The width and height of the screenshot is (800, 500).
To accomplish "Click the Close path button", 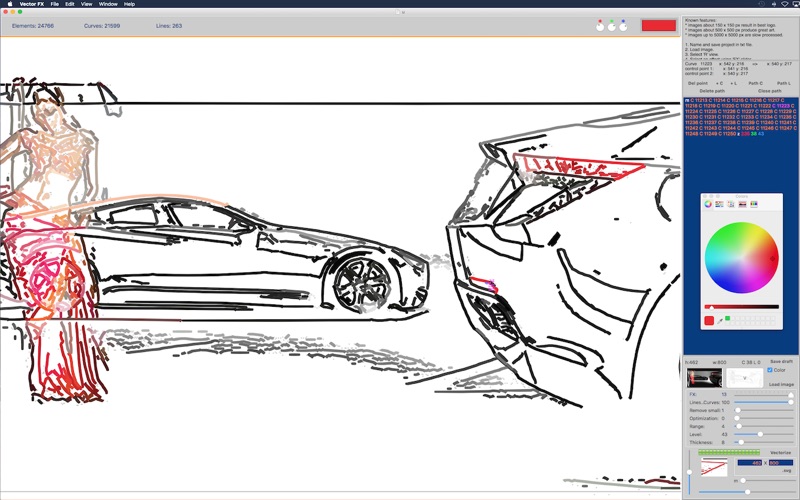I will (x=770, y=91).
